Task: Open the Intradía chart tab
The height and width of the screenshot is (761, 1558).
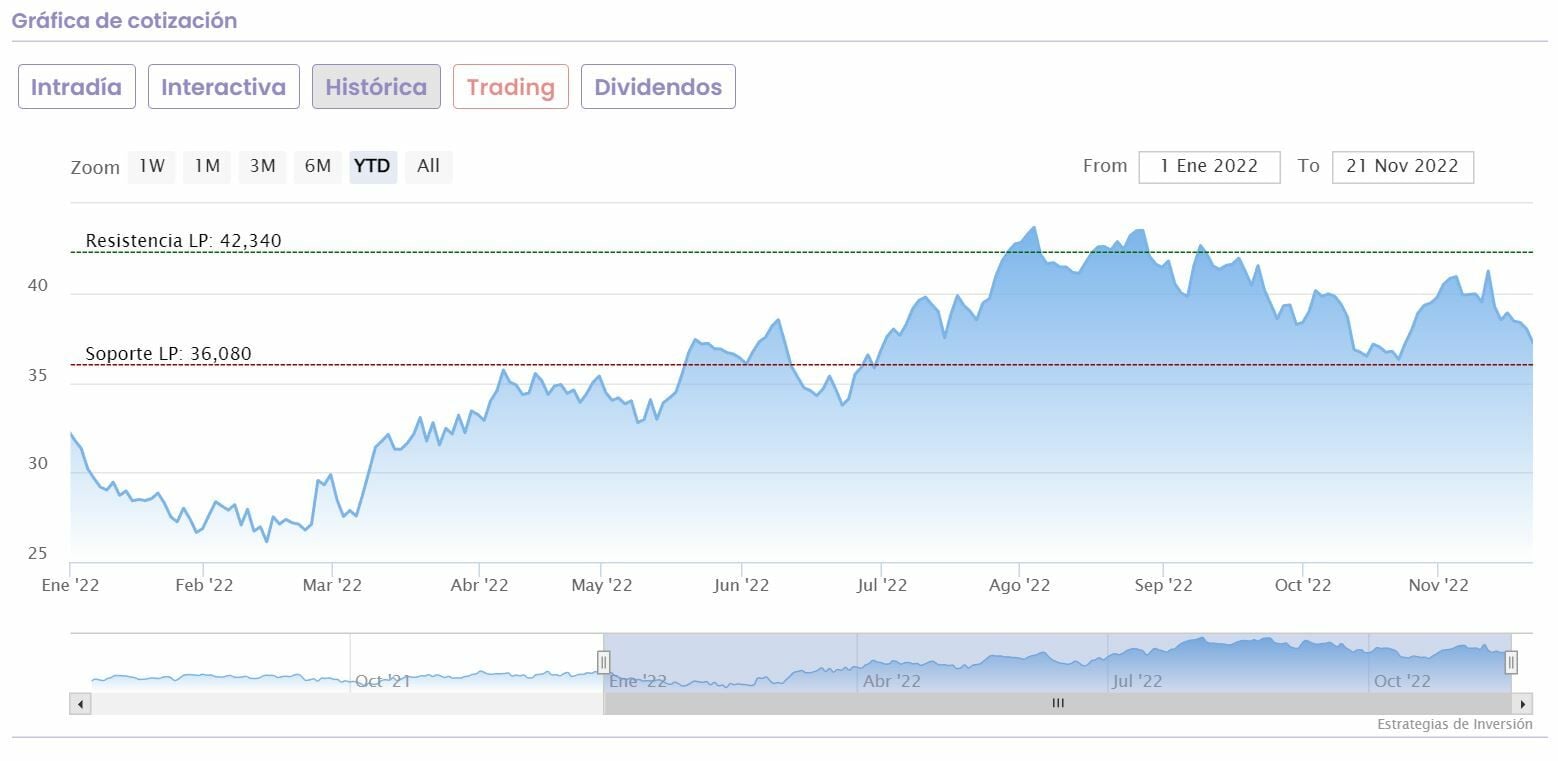Action: tap(77, 87)
